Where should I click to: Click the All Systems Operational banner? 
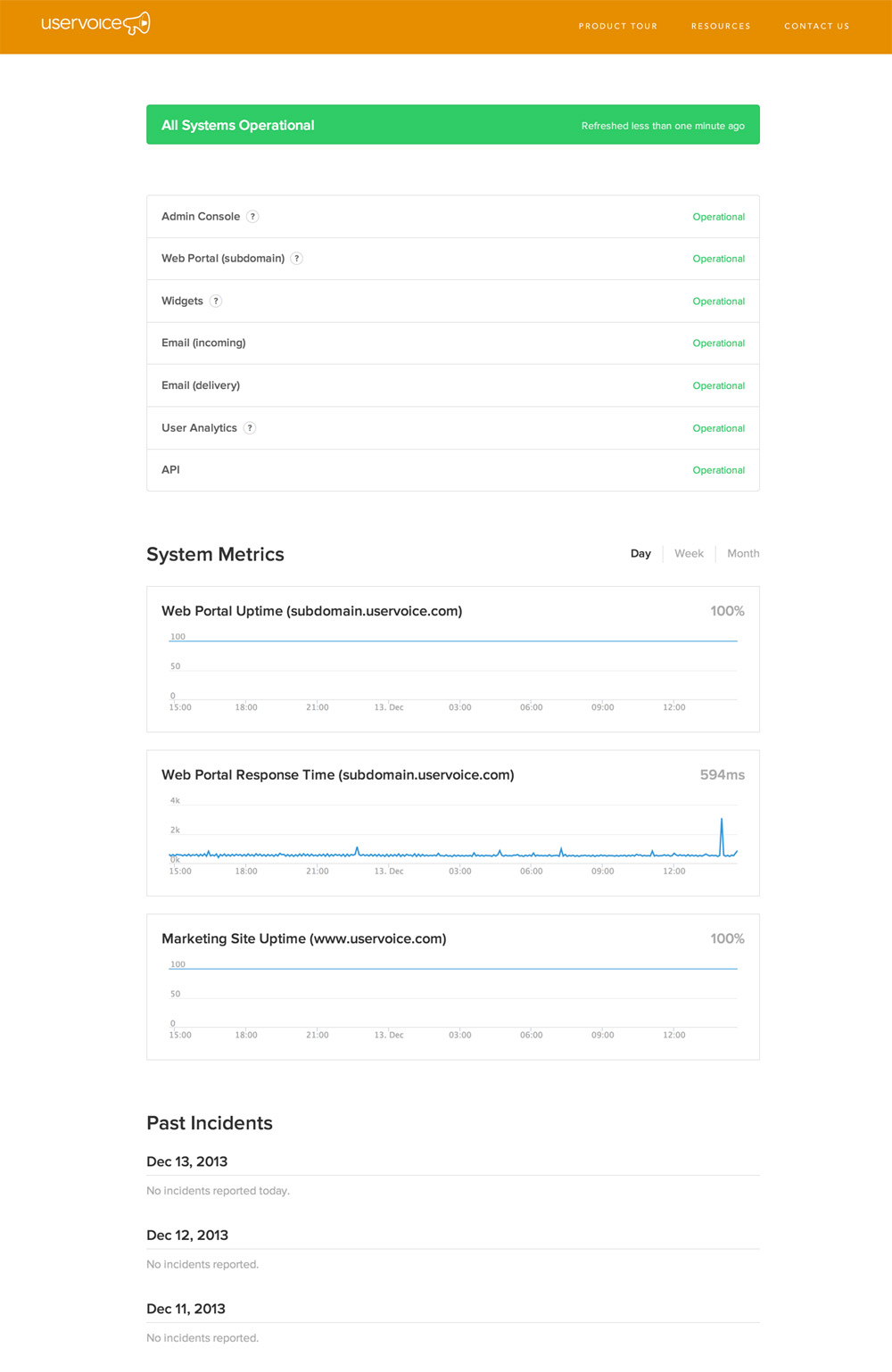(x=452, y=125)
